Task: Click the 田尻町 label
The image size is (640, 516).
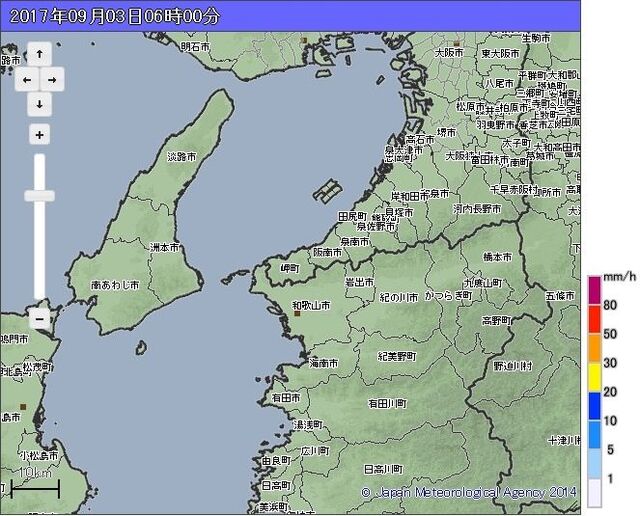Action: pyautogui.click(x=352, y=216)
